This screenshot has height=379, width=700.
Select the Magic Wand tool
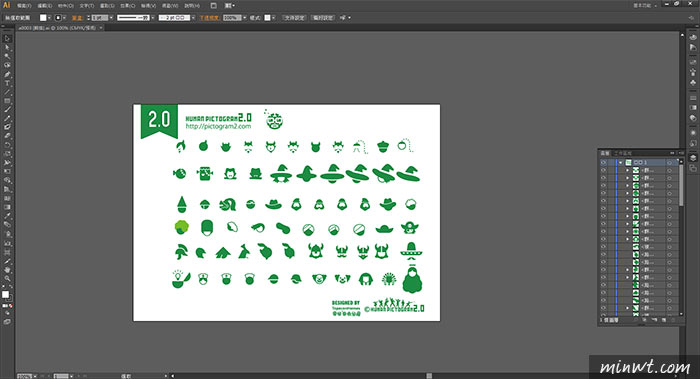pyautogui.click(x=7, y=57)
